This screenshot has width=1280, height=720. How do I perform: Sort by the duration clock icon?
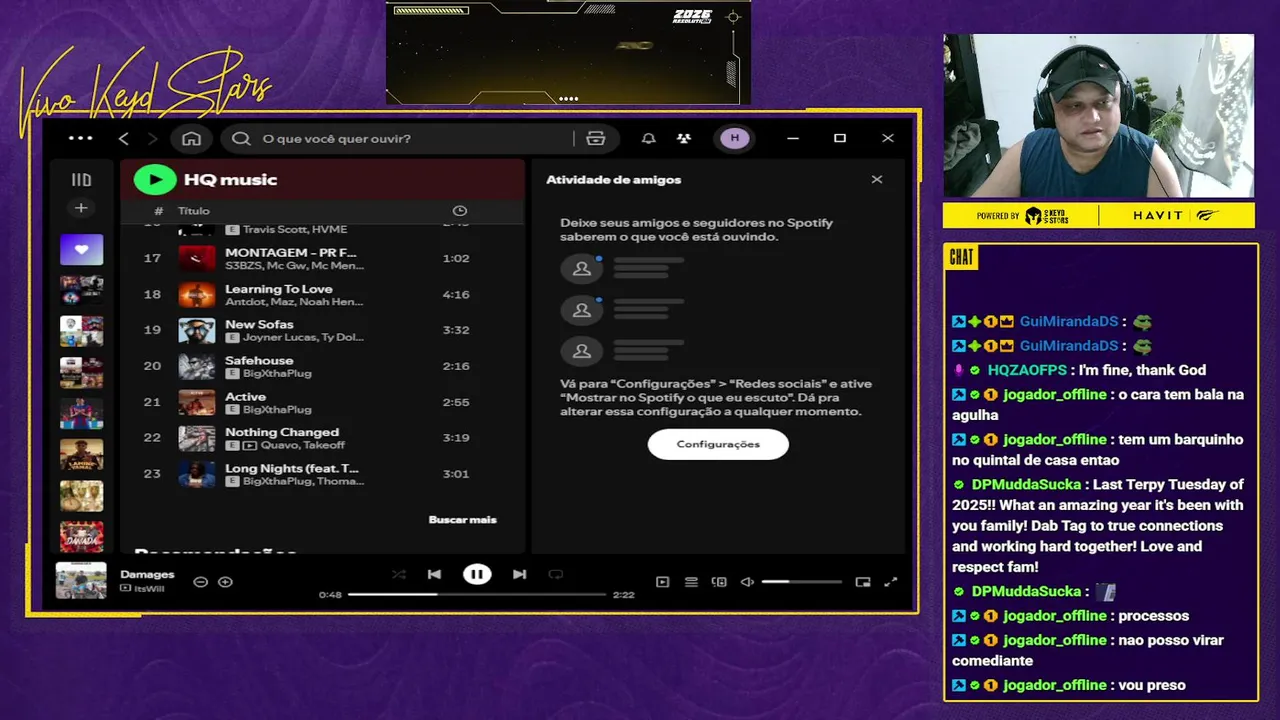[x=460, y=211]
